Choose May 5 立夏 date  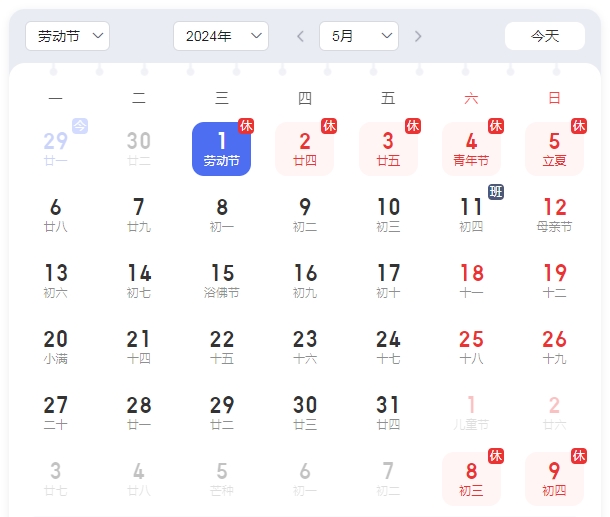pos(554,149)
